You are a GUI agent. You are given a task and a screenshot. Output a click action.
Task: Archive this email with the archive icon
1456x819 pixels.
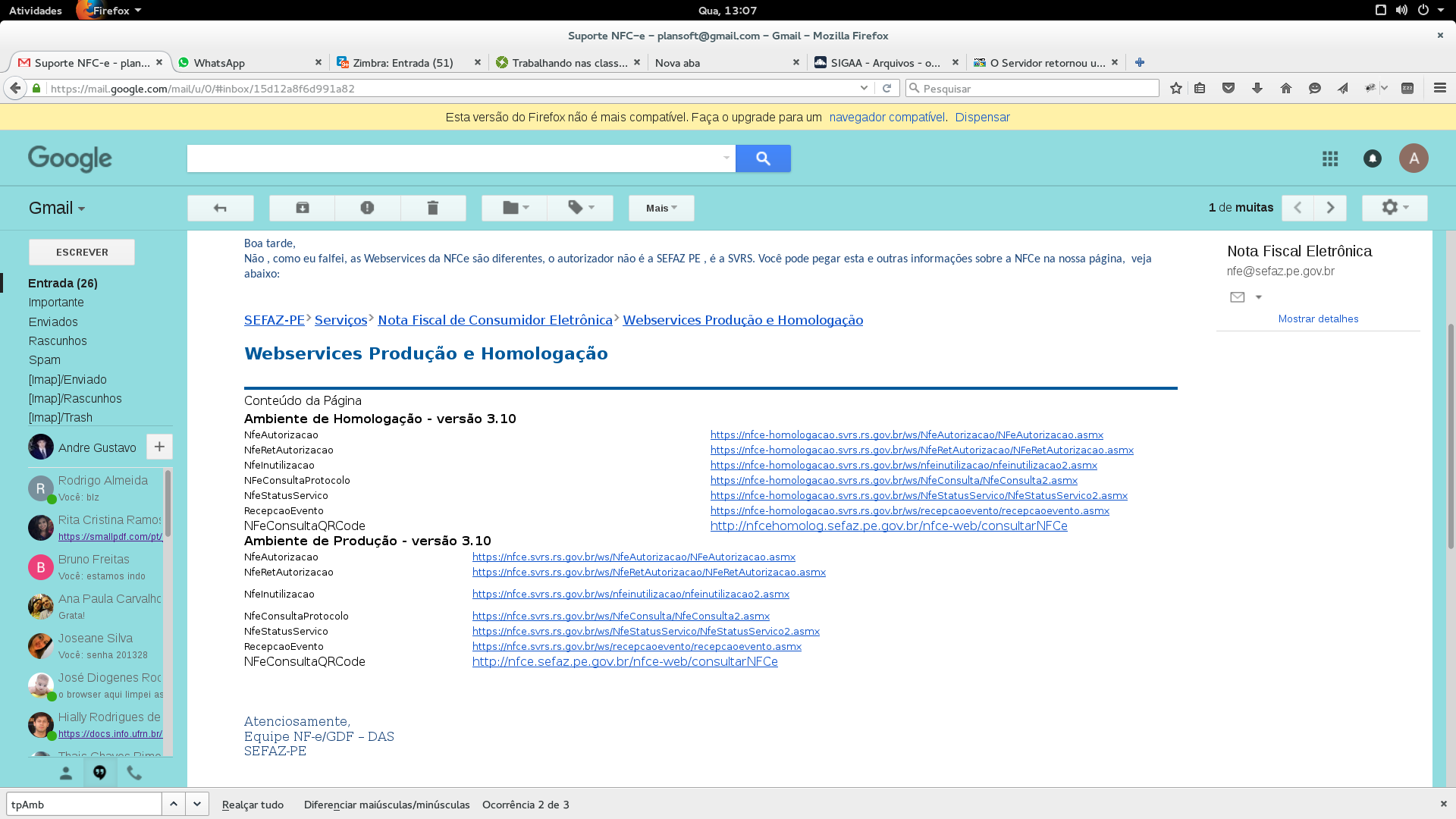[302, 208]
